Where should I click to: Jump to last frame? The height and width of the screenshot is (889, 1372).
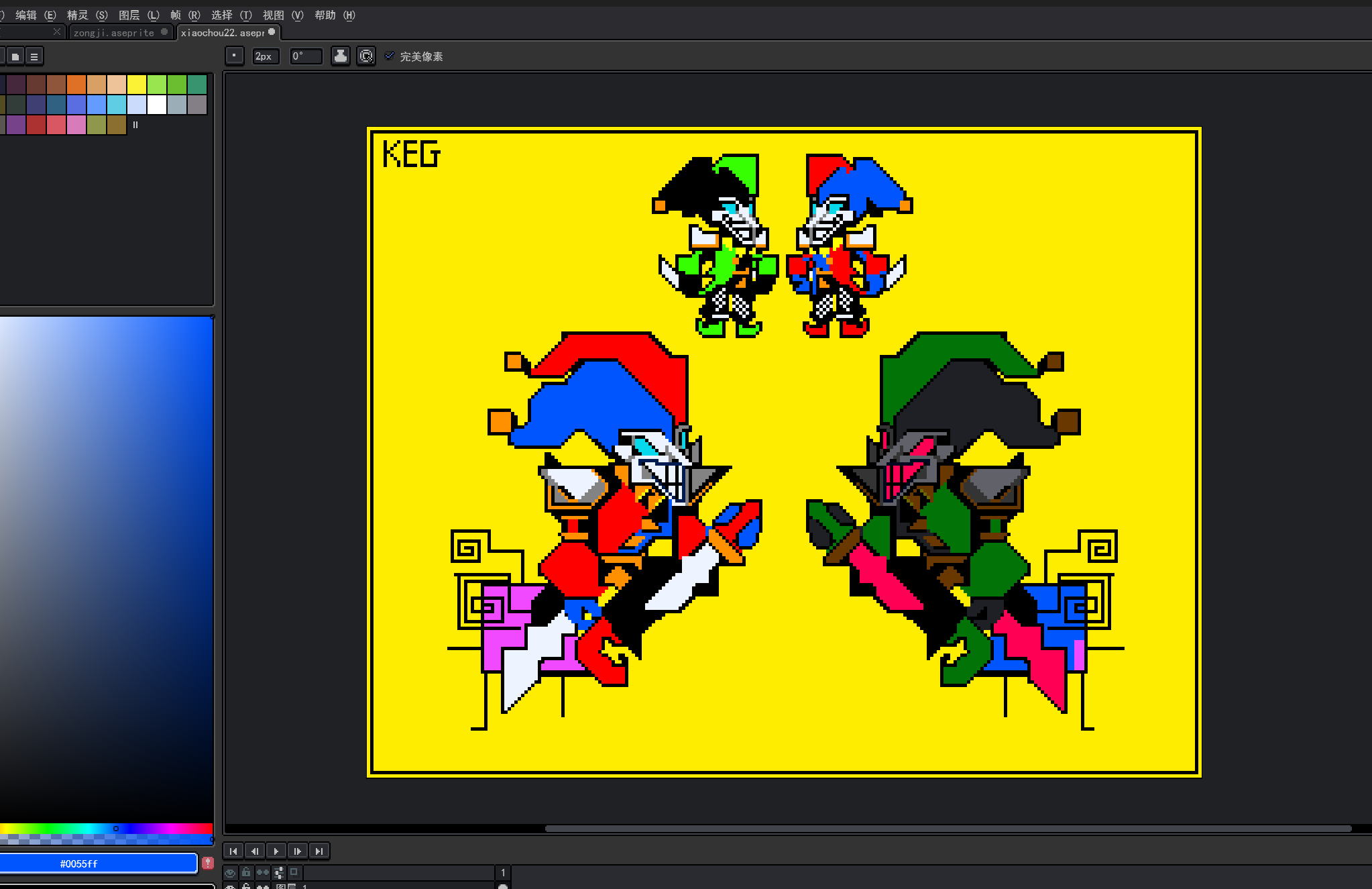click(x=319, y=851)
